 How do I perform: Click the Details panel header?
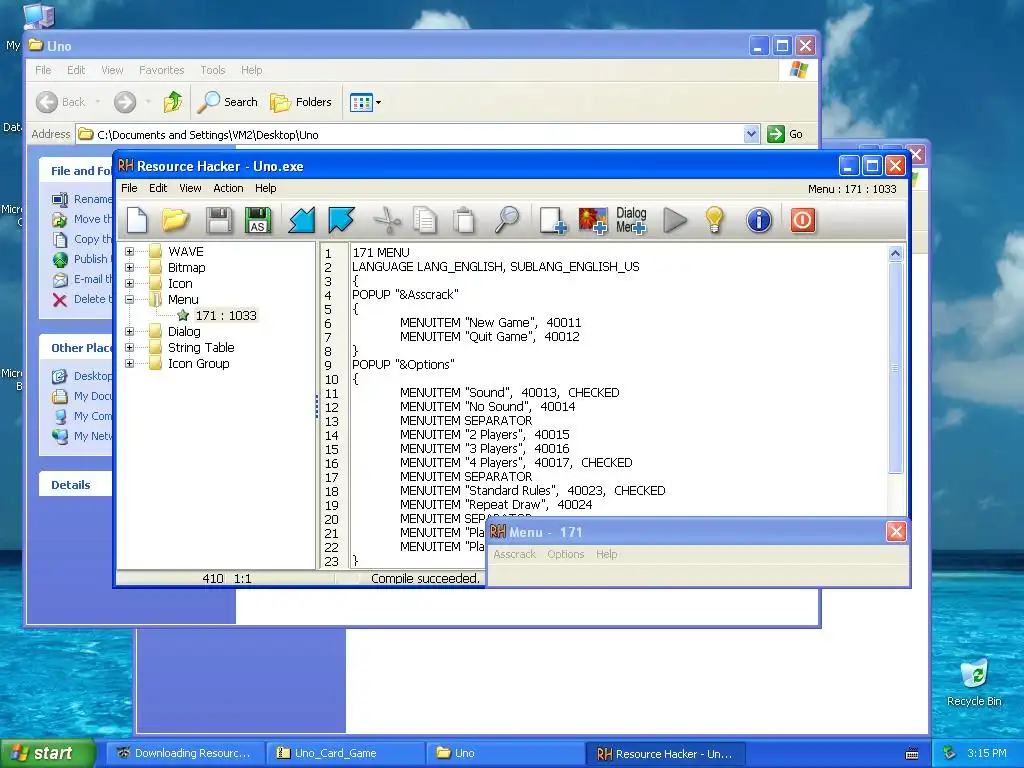[x=75, y=485]
